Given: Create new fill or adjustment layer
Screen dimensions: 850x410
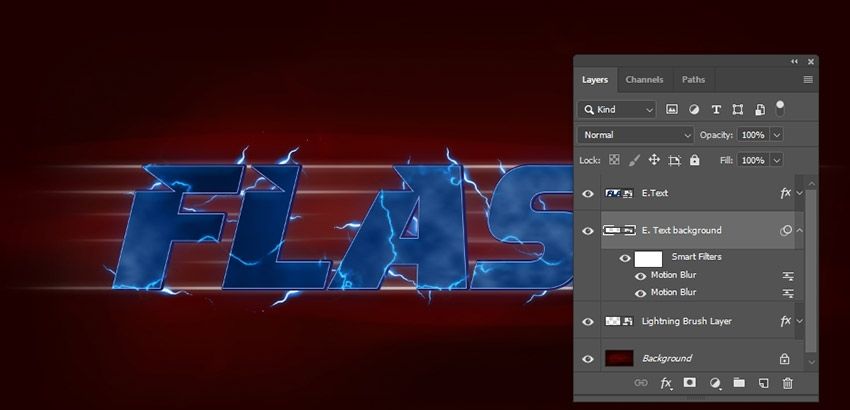Looking at the screenshot, I should coord(715,383).
